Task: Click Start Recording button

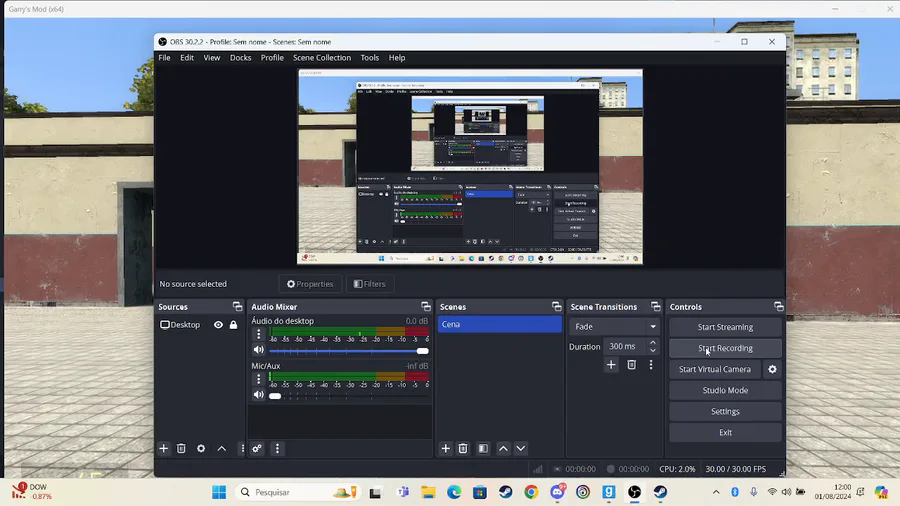Action: tap(725, 348)
